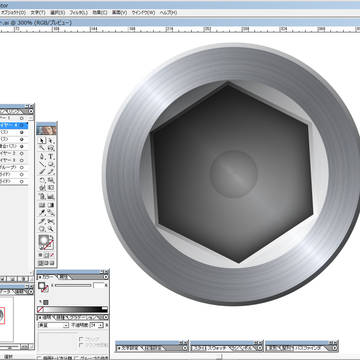Click target circle of highlighted layer row
The height and width of the screenshot is (360, 360).
pos(22,125)
